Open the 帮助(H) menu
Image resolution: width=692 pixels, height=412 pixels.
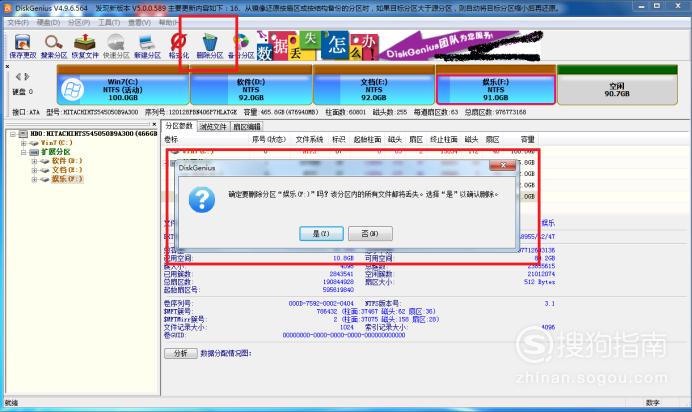[168, 22]
